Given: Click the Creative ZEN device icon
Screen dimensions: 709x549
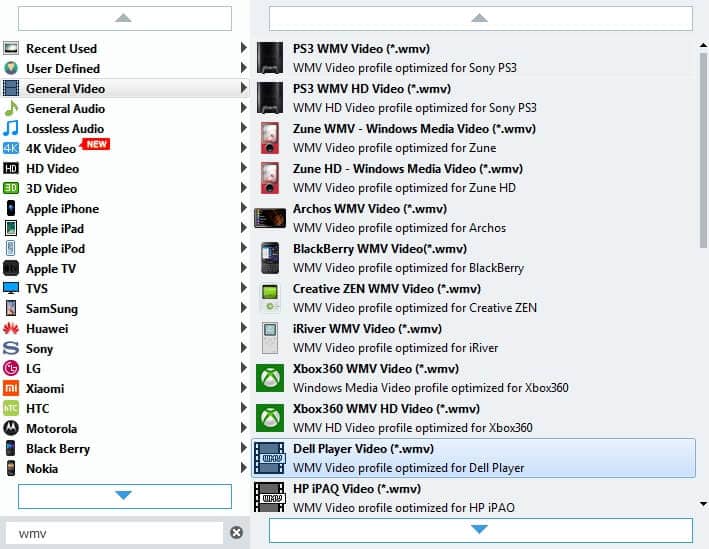Looking at the screenshot, I should click(x=270, y=298).
